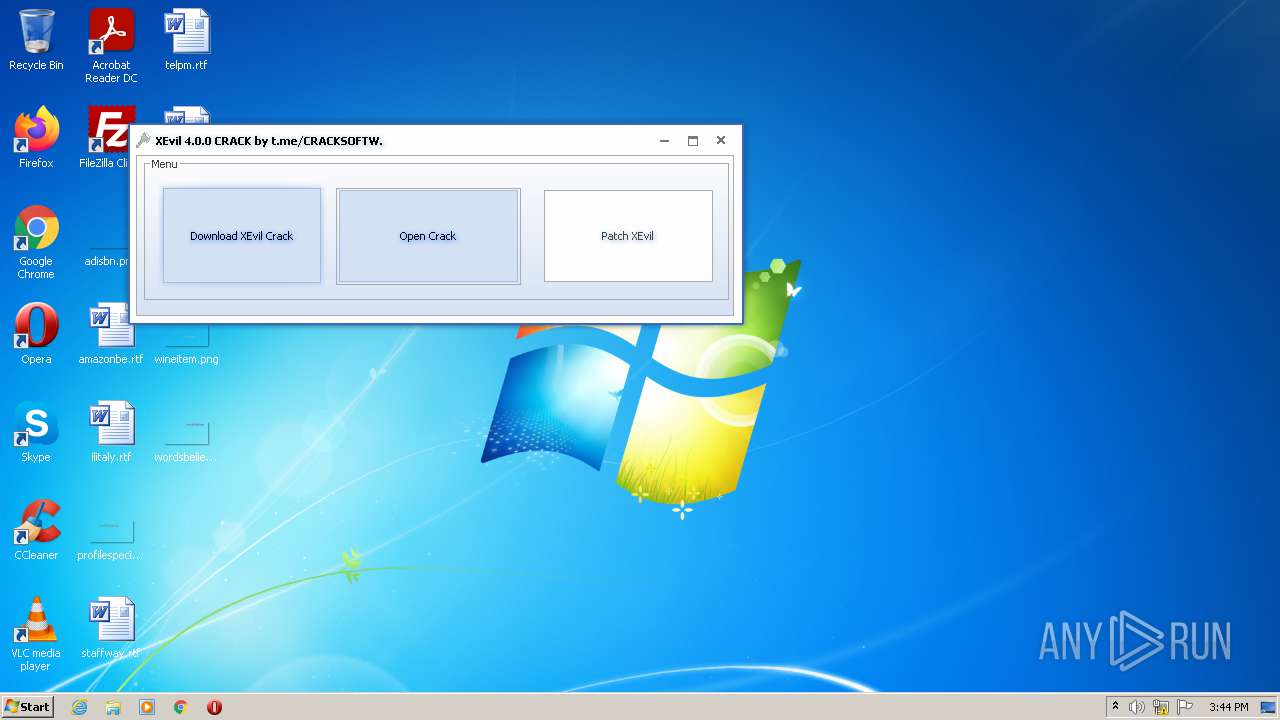This screenshot has height=720, width=1280.
Task: Open the Recycle Bin desktop icon
Action: (x=36, y=40)
